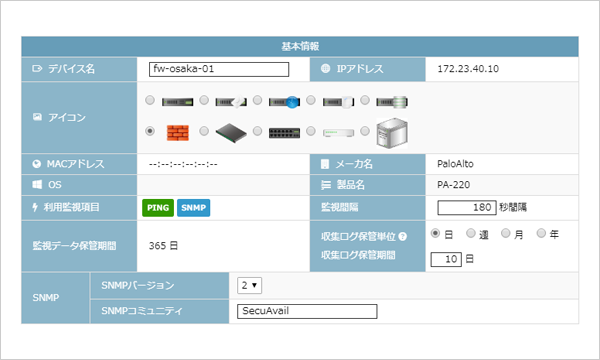Image resolution: width=600 pixels, height=360 pixels.
Task: Select the network switch icon radio
Action: coord(258,131)
